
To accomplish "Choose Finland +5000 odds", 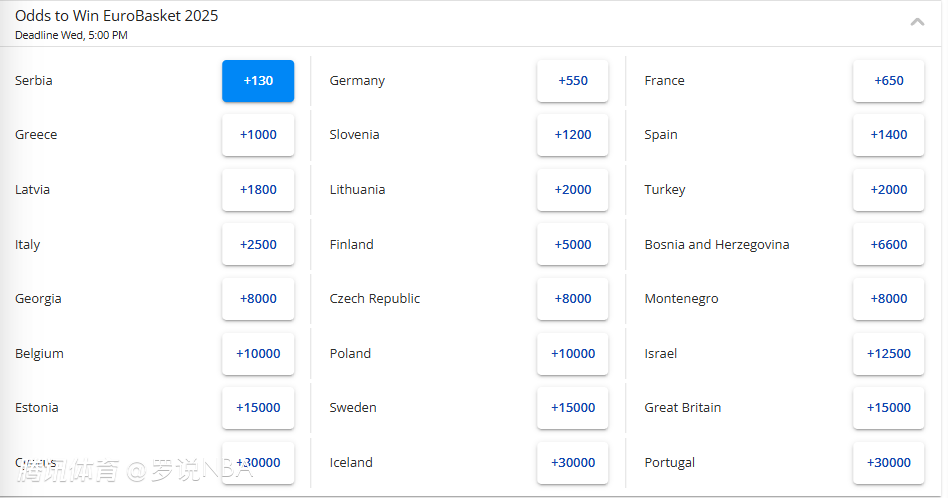I will click(x=573, y=245).
